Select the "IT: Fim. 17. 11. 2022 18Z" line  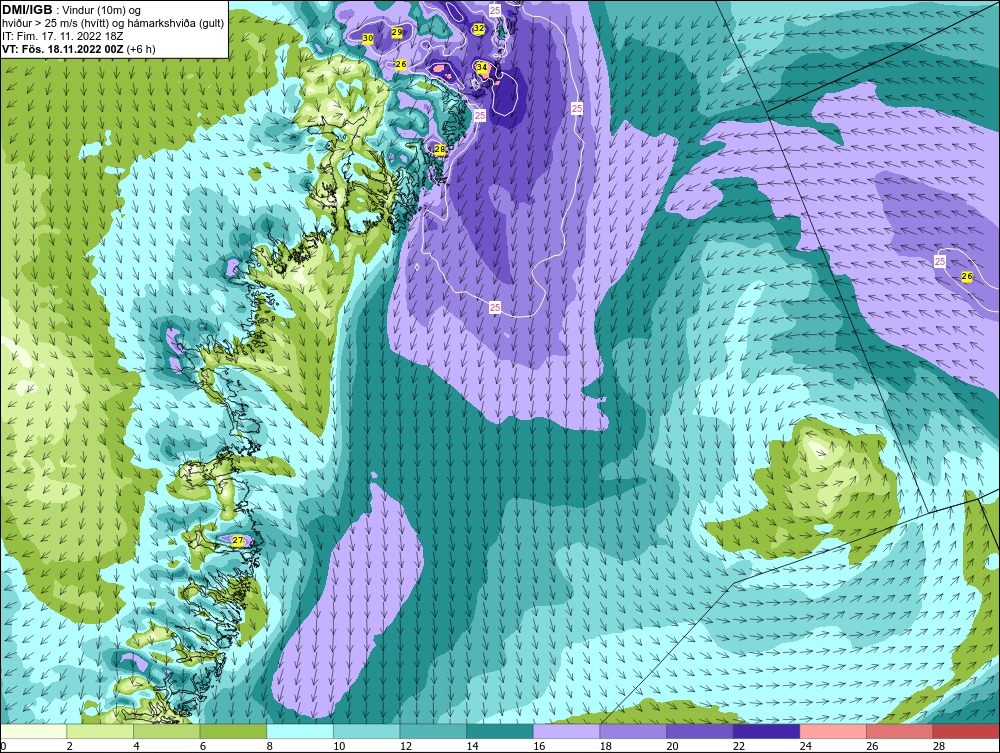point(62,36)
